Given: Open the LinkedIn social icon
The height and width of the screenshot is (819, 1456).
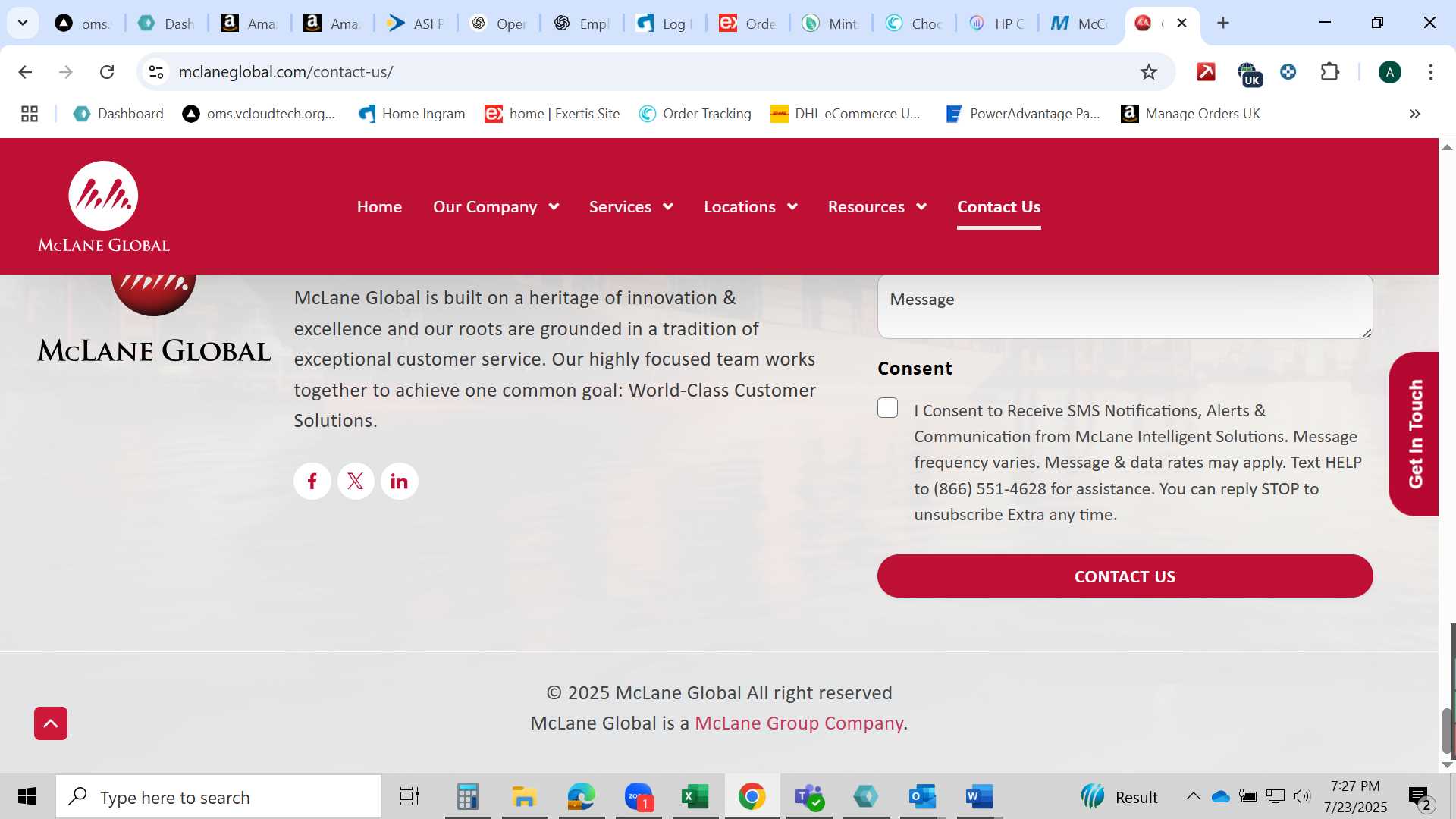Looking at the screenshot, I should (x=399, y=481).
